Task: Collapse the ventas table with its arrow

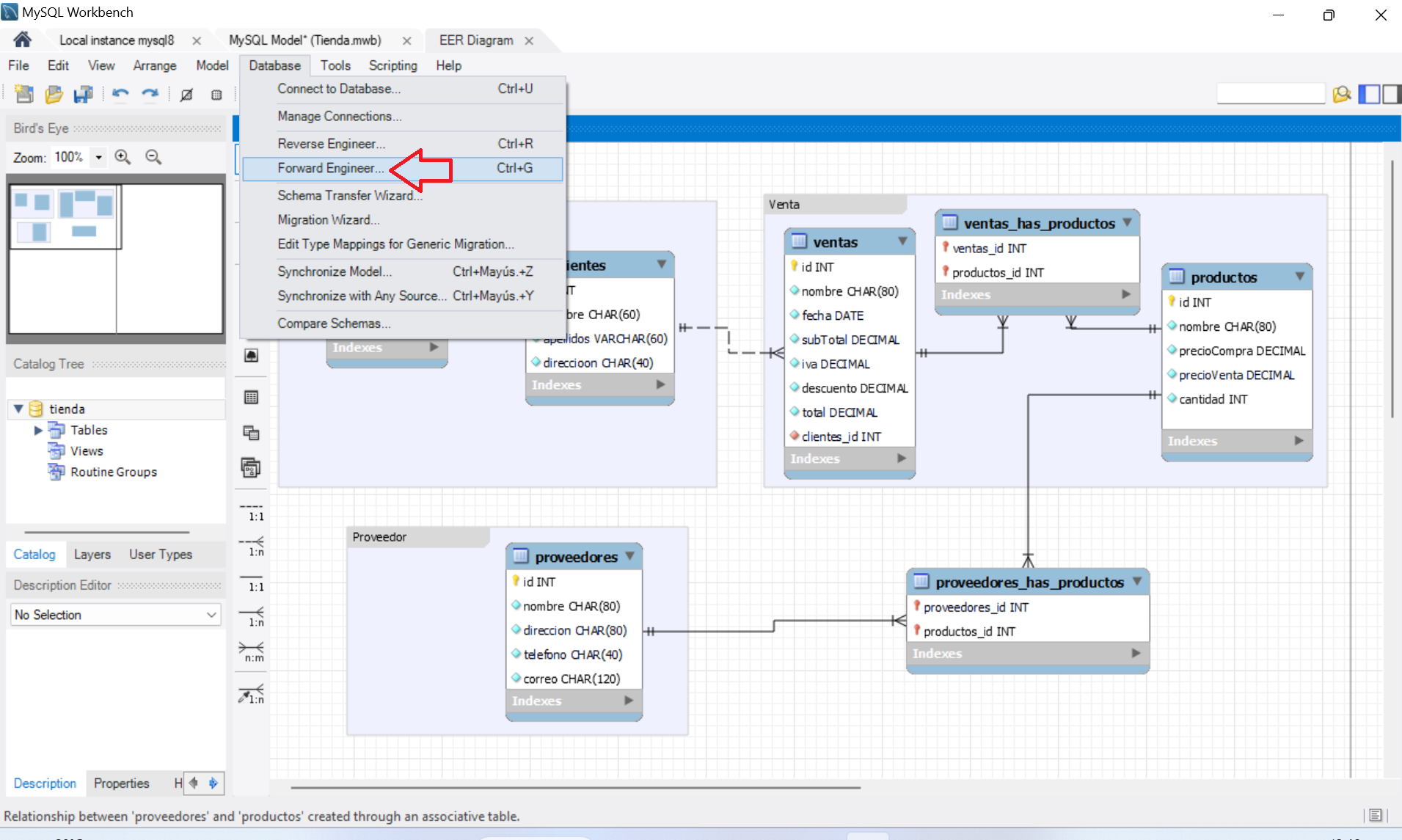Action: point(902,241)
